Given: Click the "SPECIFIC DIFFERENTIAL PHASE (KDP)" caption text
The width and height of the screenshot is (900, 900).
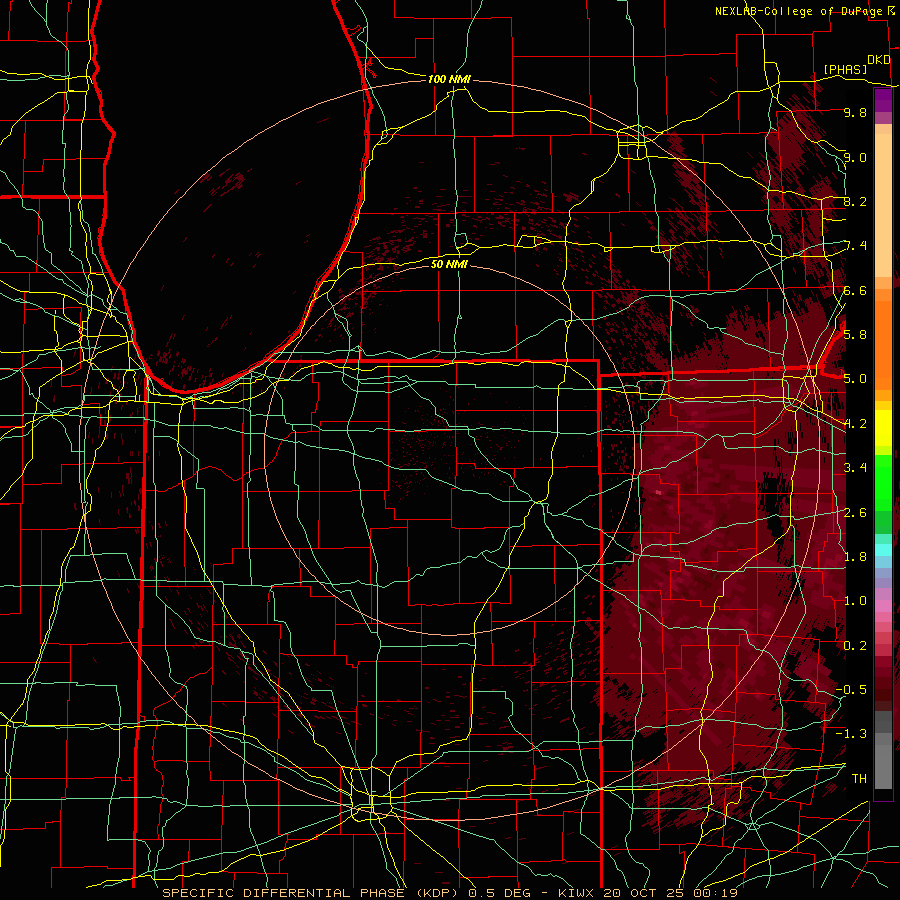Looking at the screenshot, I should (311, 893).
